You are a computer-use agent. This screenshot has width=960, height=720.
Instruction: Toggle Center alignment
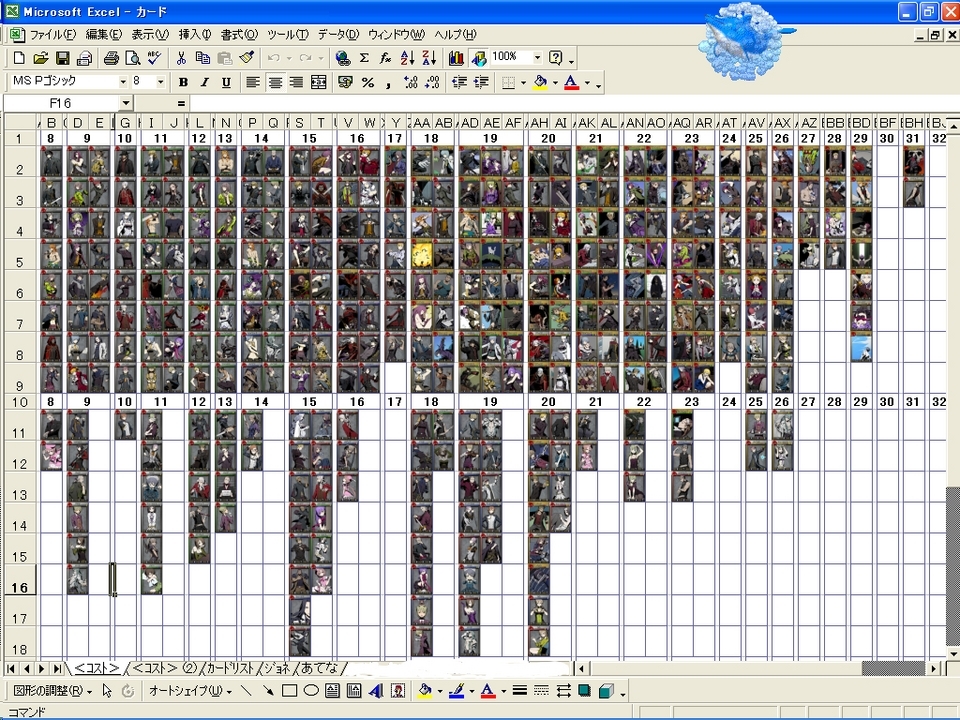[275, 82]
